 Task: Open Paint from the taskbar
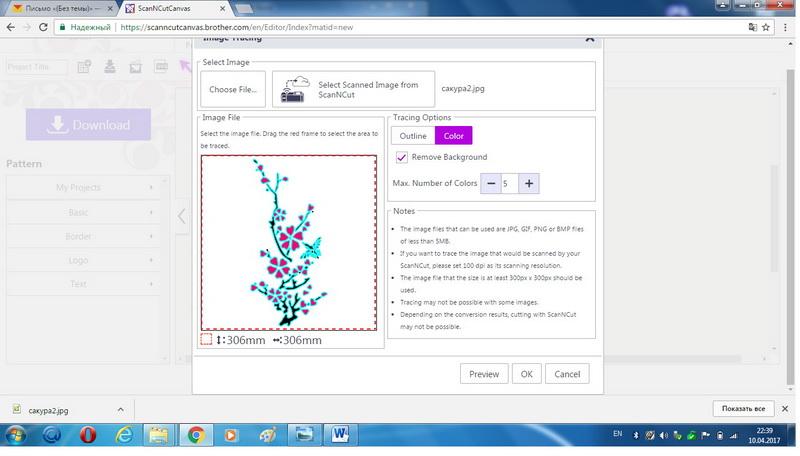tap(267, 435)
